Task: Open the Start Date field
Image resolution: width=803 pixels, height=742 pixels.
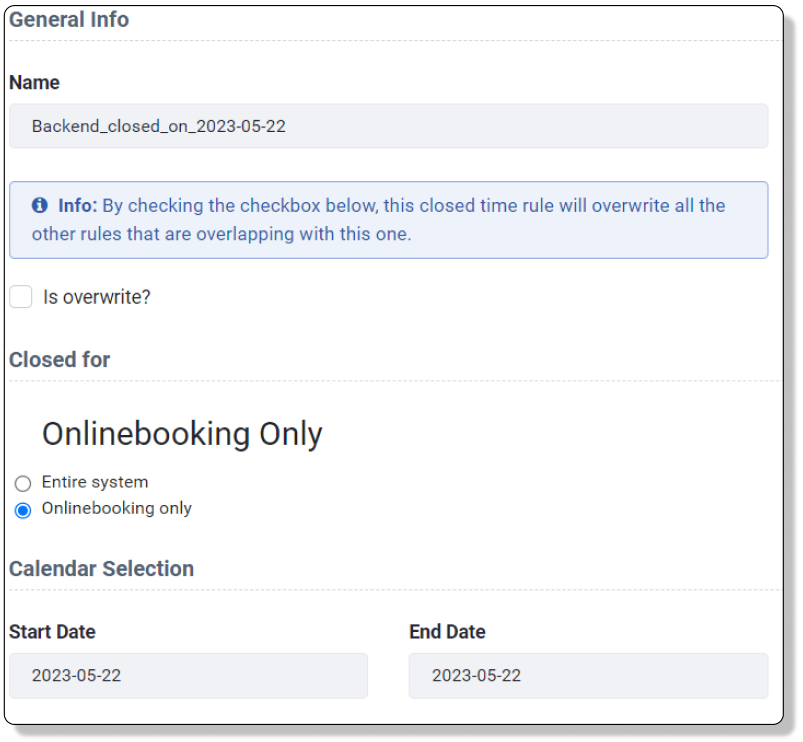Action: 188,676
